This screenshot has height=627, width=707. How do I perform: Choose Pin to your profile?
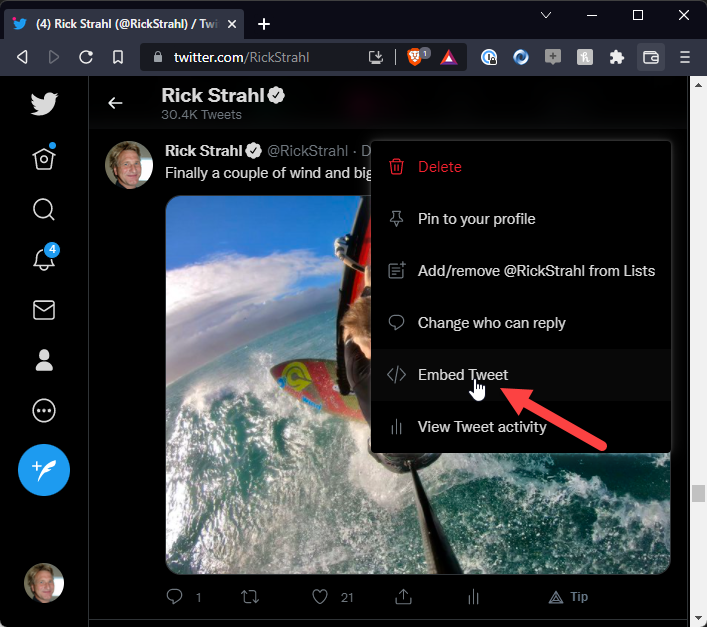pyautogui.click(x=521, y=219)
